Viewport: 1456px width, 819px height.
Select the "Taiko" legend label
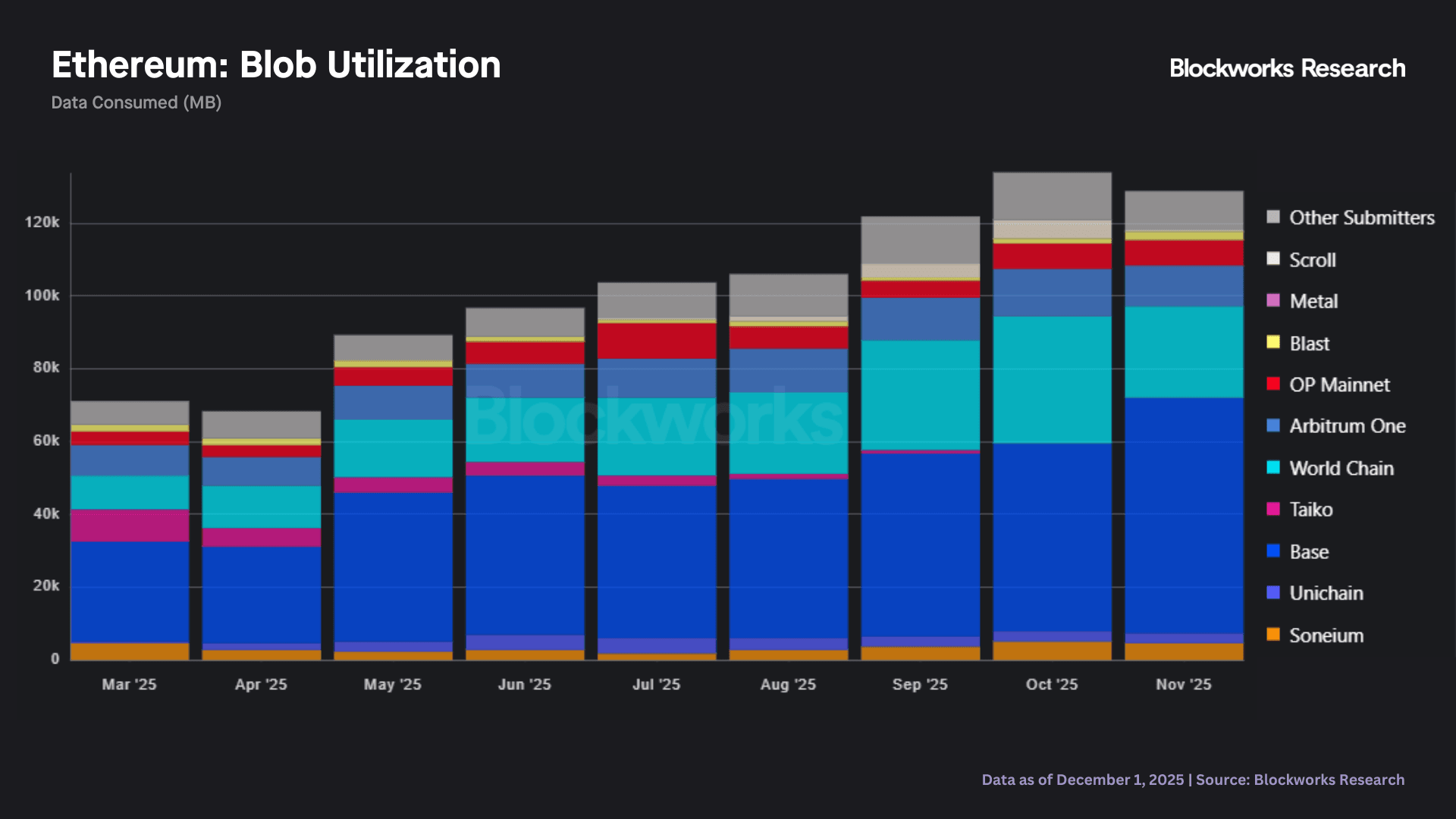(x=1311, y=510)
